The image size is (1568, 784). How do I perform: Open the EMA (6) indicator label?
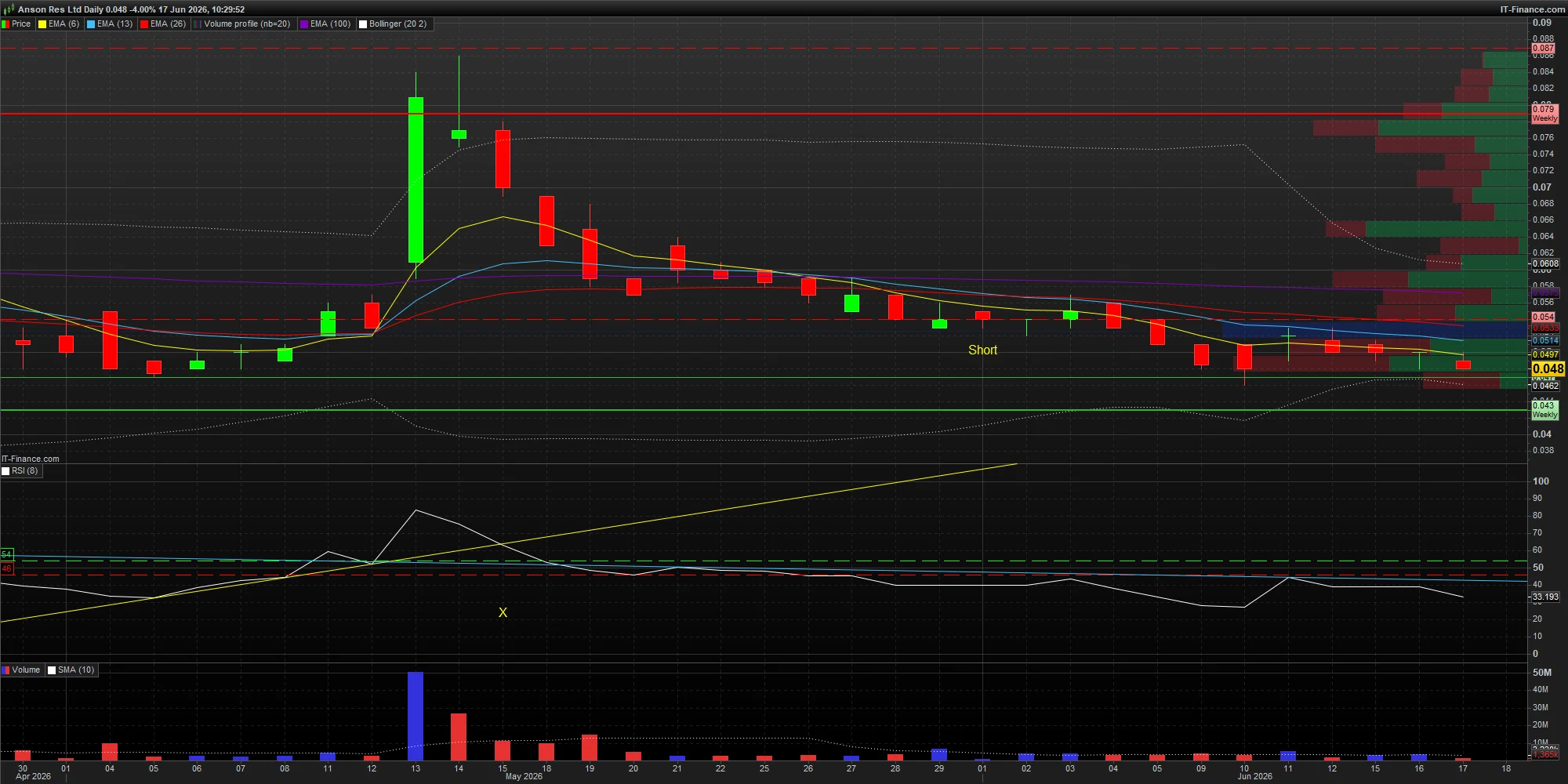(64, 24)
